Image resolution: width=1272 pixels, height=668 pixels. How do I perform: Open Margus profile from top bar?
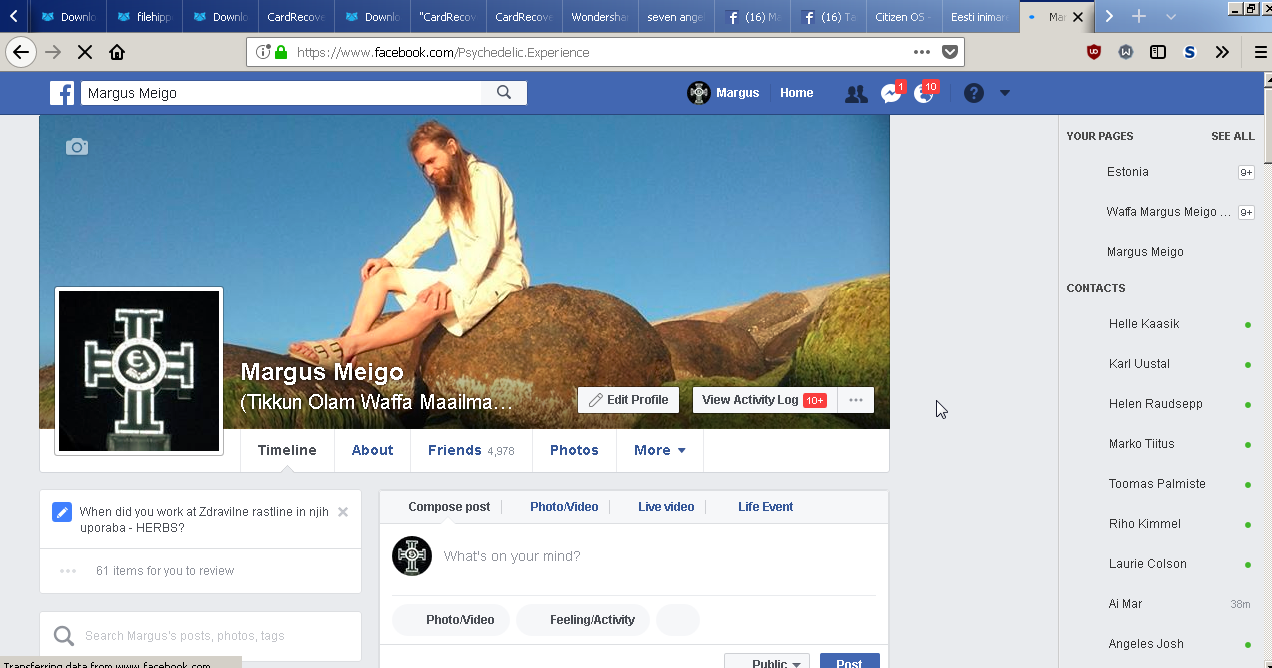pos(723,93)
